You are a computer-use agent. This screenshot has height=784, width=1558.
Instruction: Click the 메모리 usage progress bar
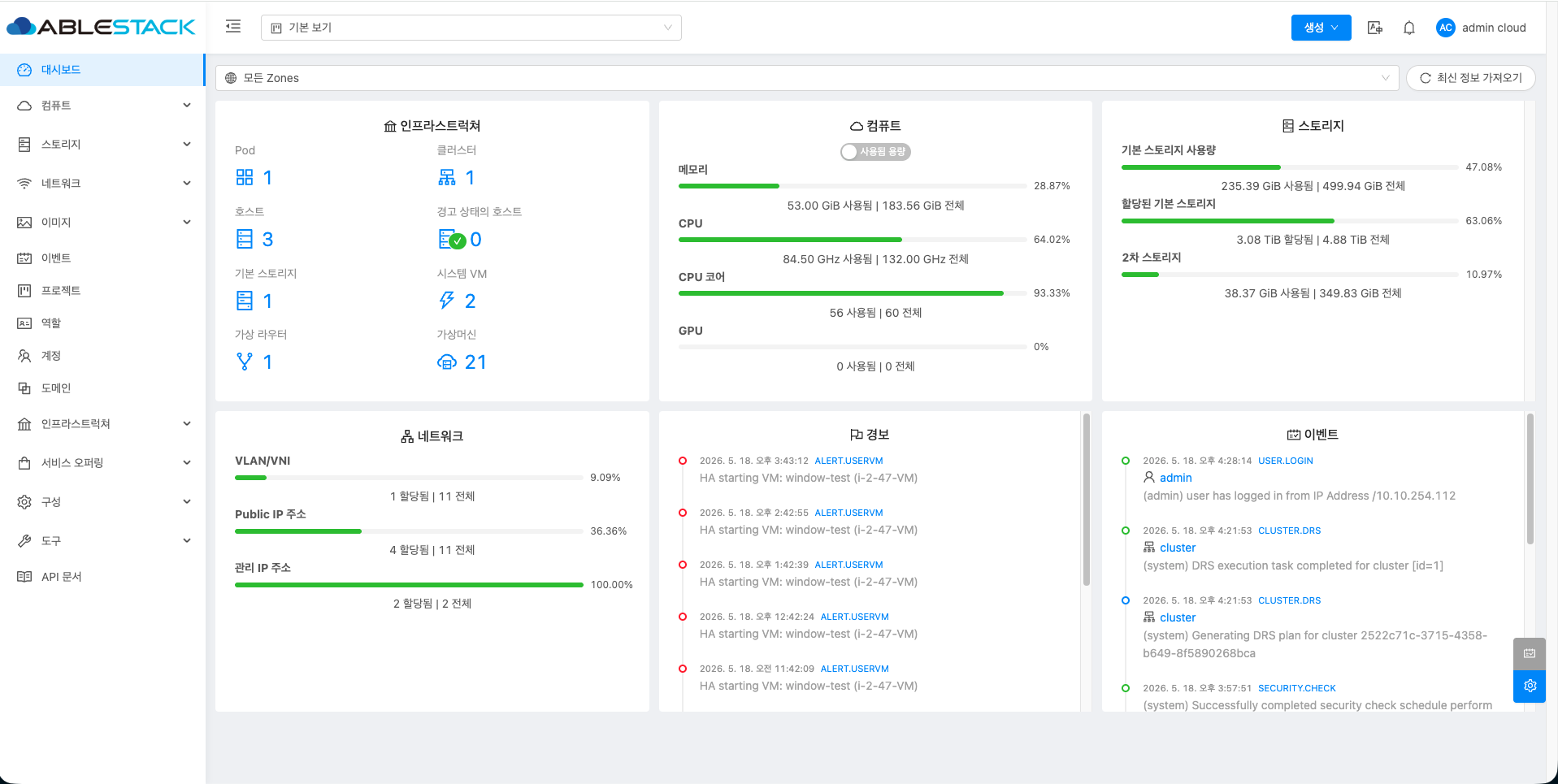tap(853, 186)
